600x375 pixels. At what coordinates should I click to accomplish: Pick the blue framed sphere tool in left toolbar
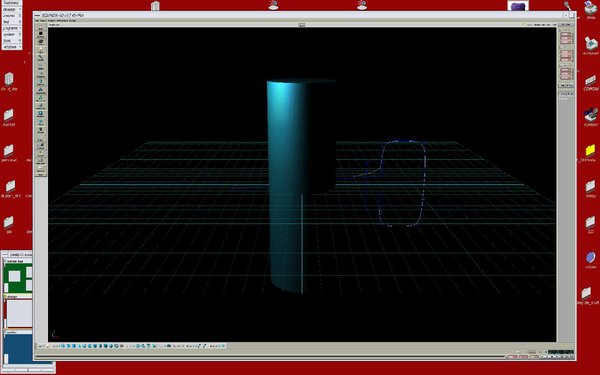41,113
